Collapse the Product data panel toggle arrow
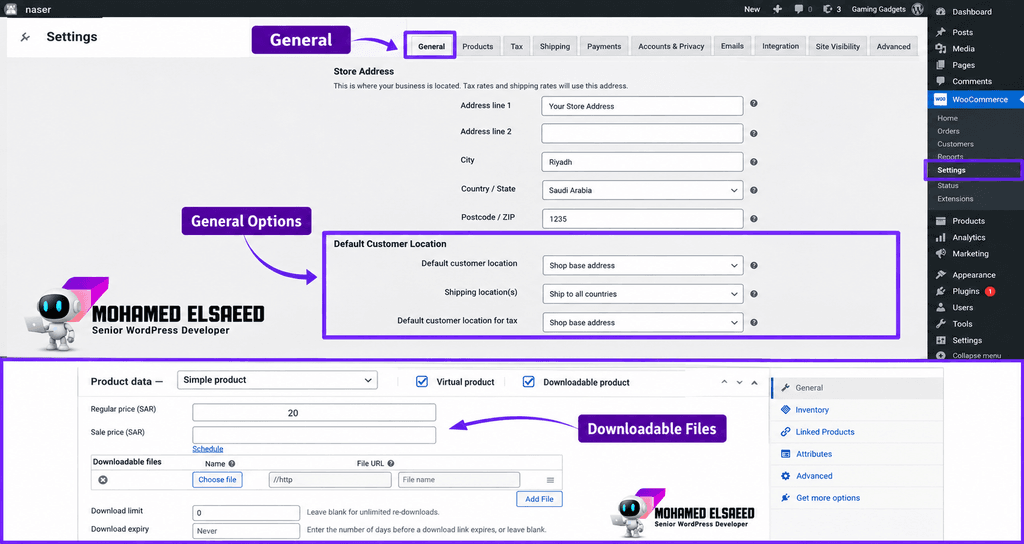This screenshot has width=1024, height=544. coord(755,383)
